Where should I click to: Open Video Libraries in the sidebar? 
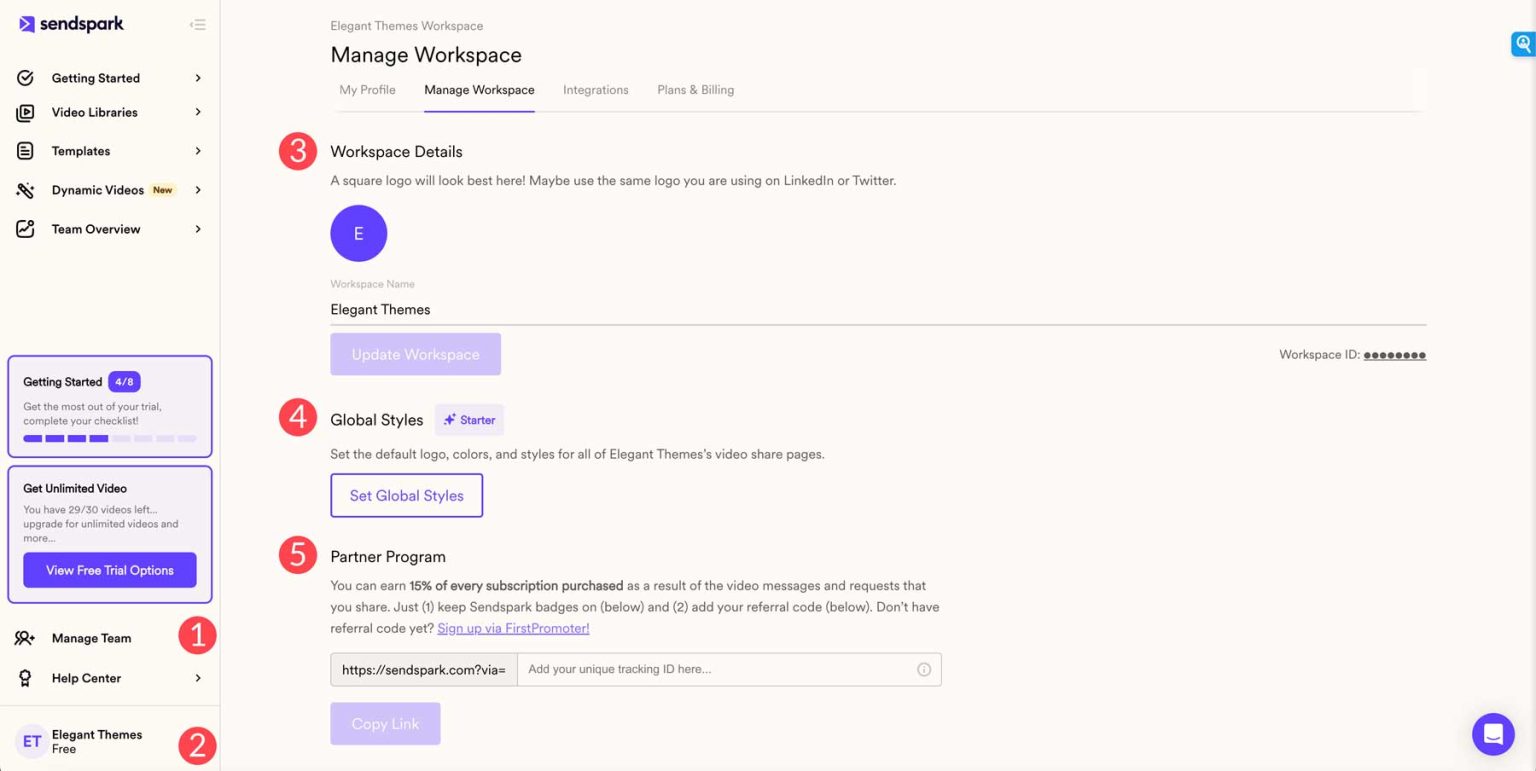95,112
